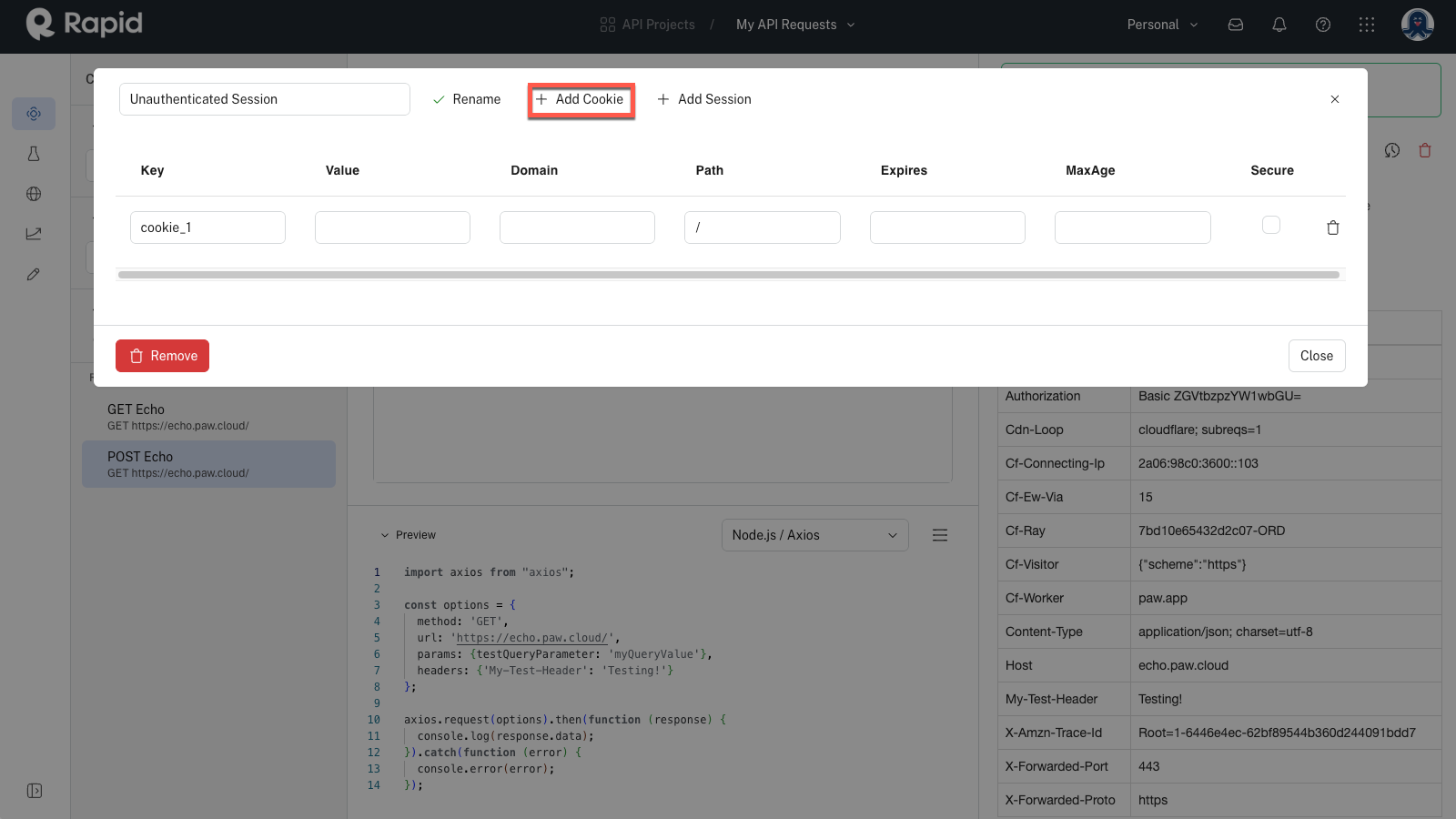
Task: Expand the Personal workspace dropdown
Action: pos(1162,25)
